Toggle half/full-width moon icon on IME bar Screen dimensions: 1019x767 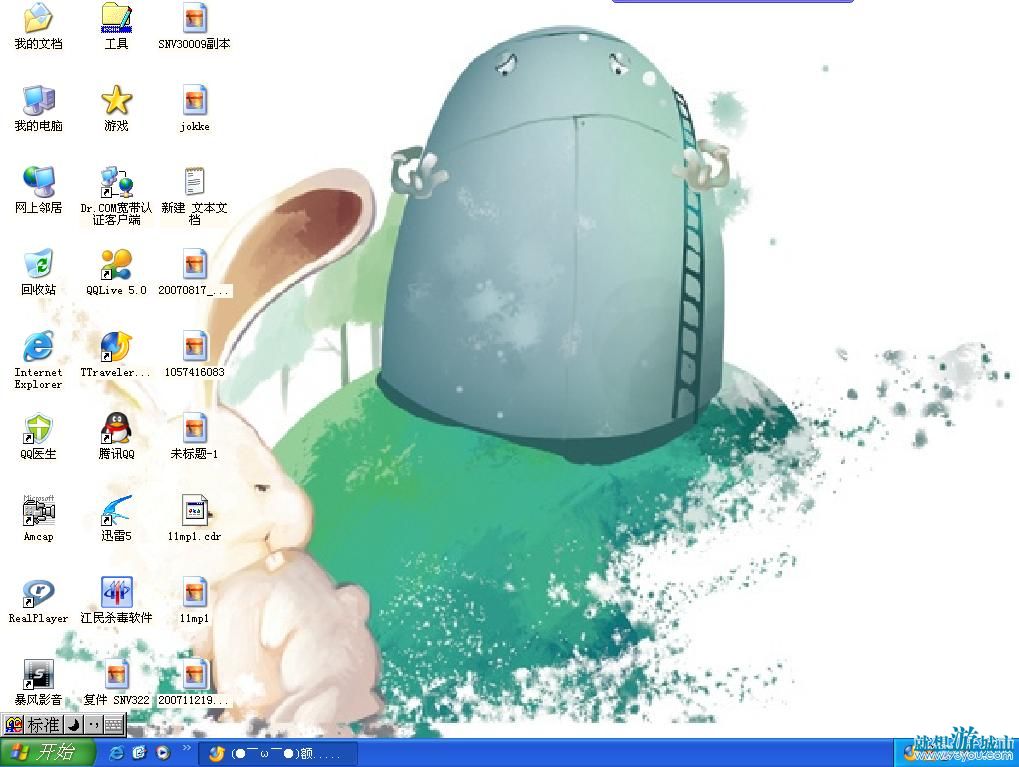(x=73, y=725)
